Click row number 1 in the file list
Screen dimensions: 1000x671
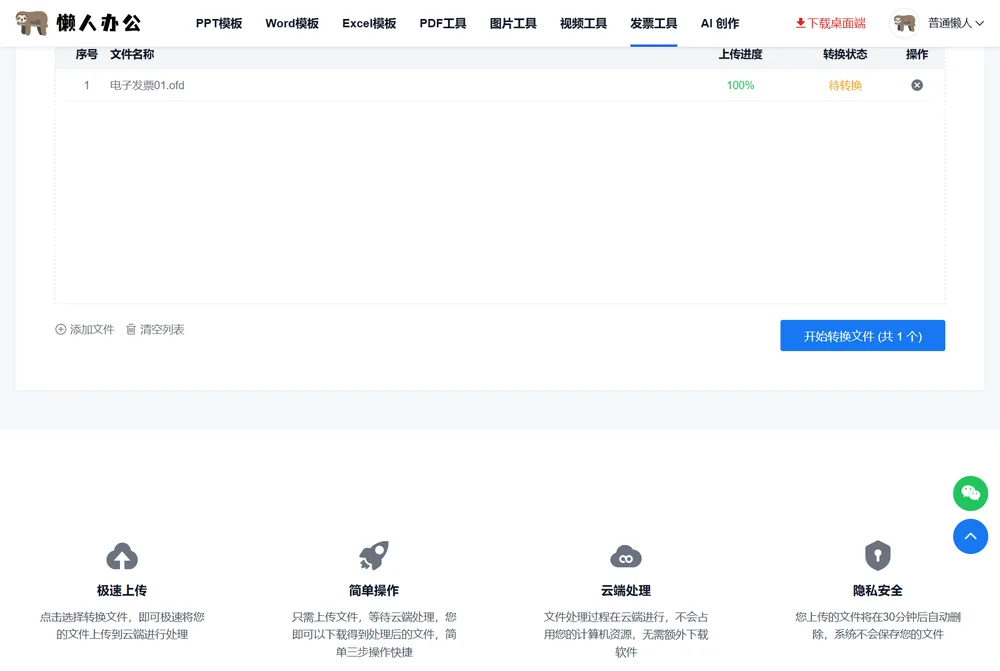click(x=87, y=85)
